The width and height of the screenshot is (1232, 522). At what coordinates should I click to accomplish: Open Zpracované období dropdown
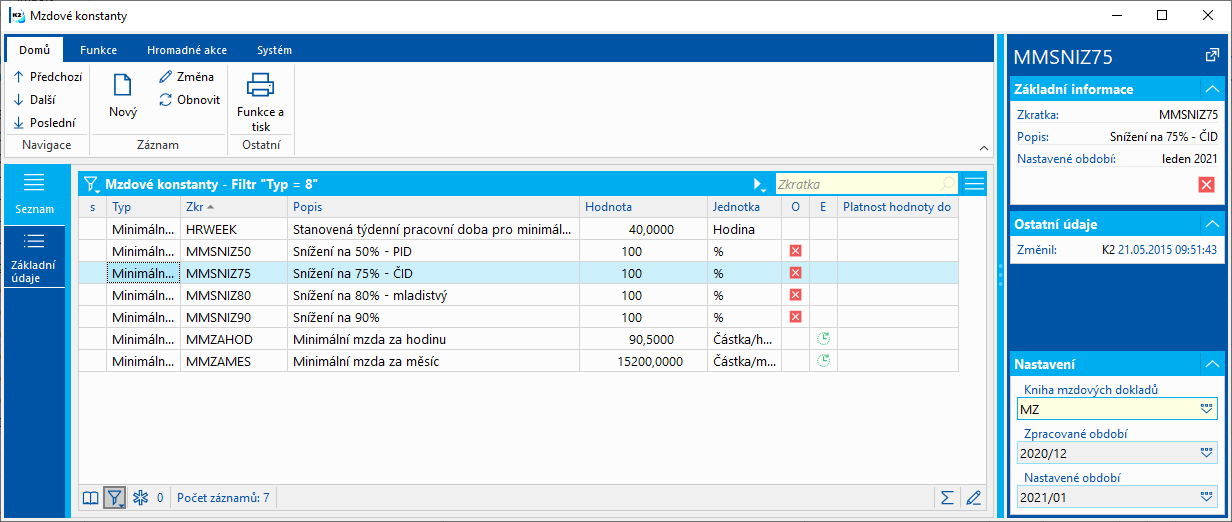click(x=1206, y=452)
